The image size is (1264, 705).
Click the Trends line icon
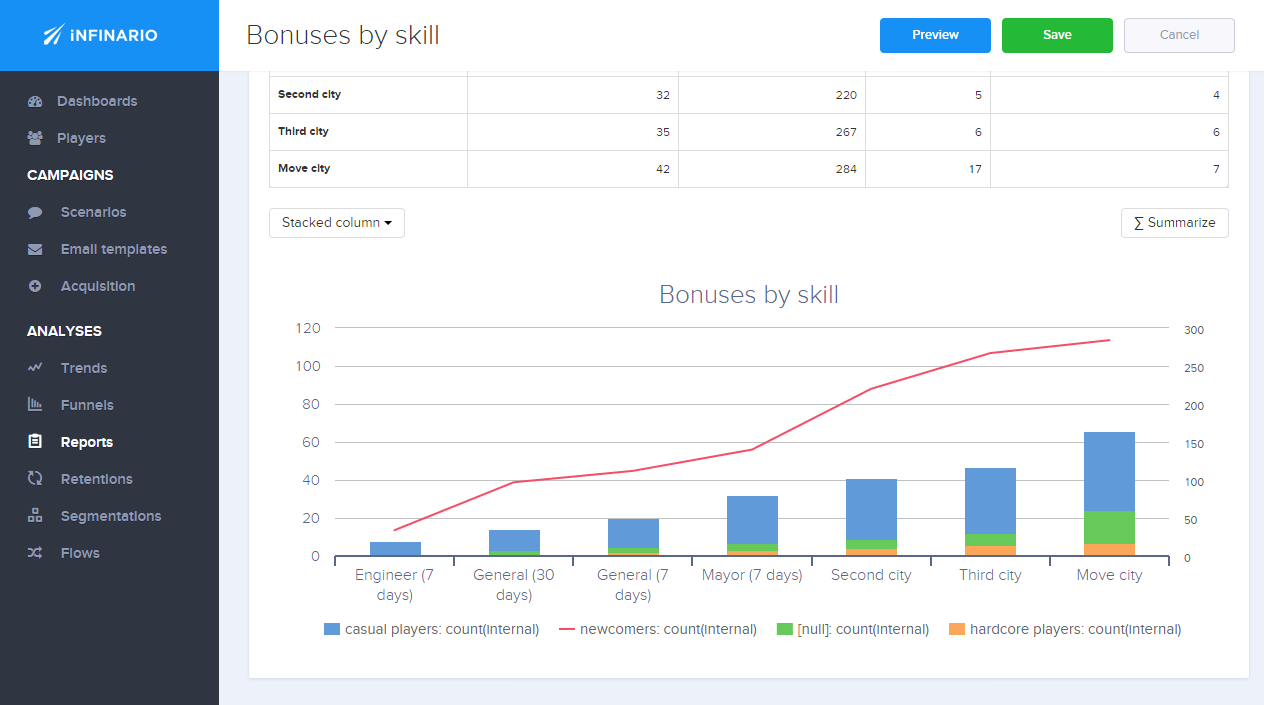[36, 368]
